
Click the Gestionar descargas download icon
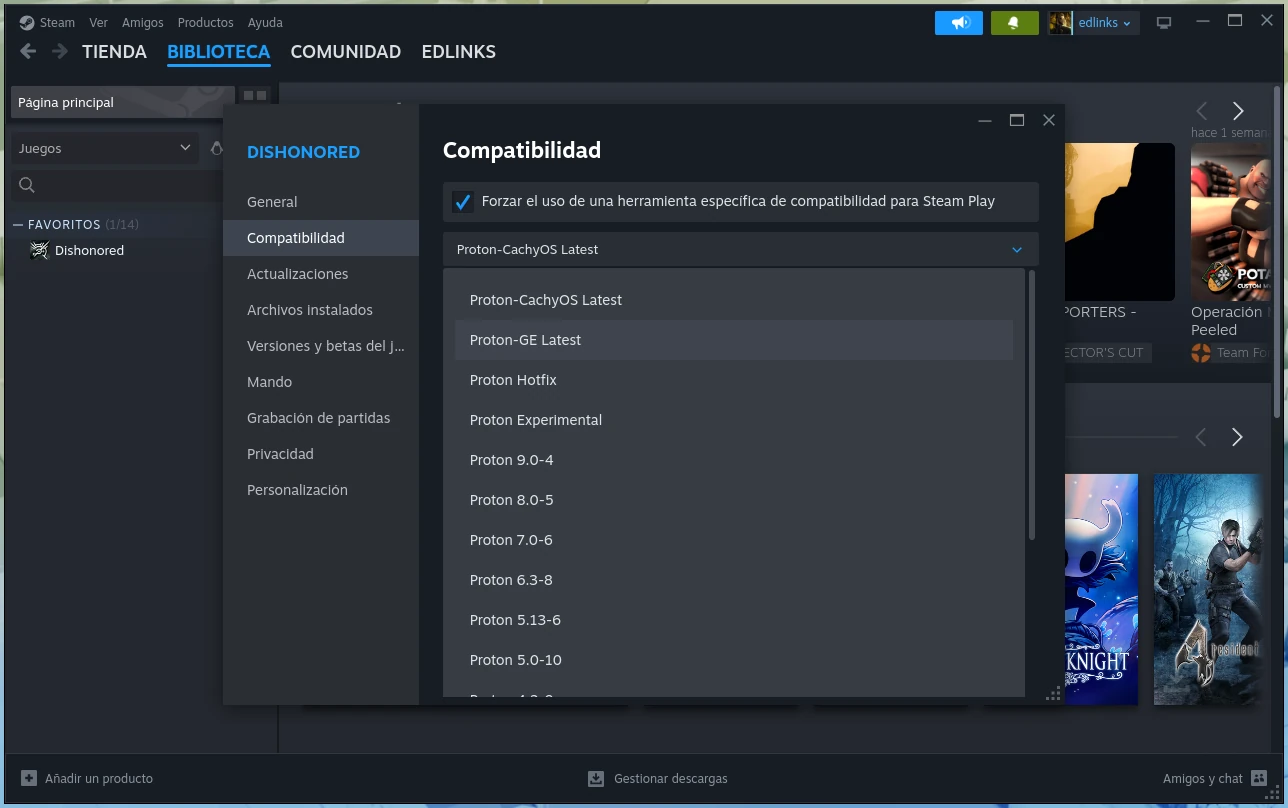tap(596, 778)
